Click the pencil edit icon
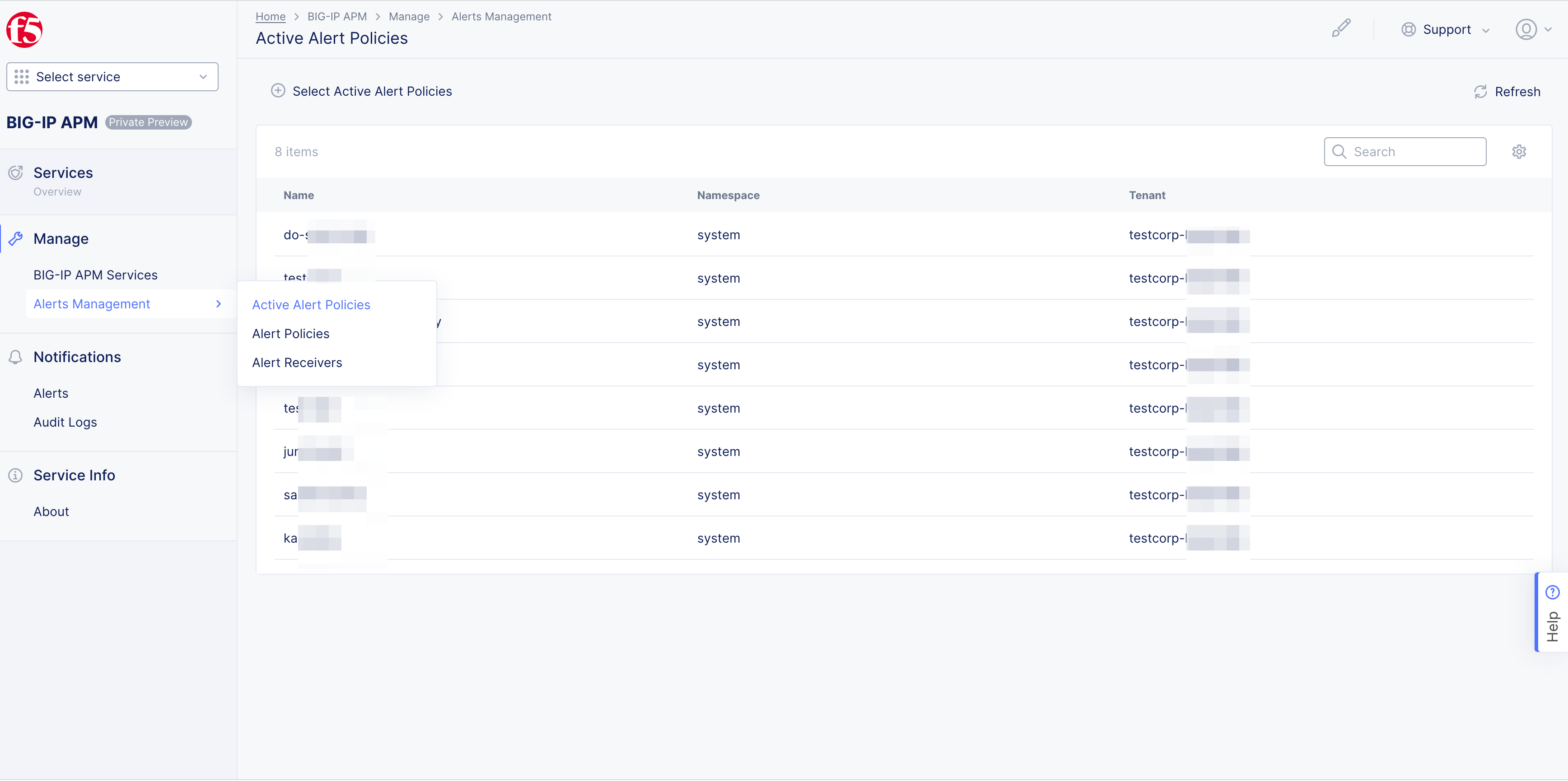Screen dimensions: 1568x781 pos(1341,28)
